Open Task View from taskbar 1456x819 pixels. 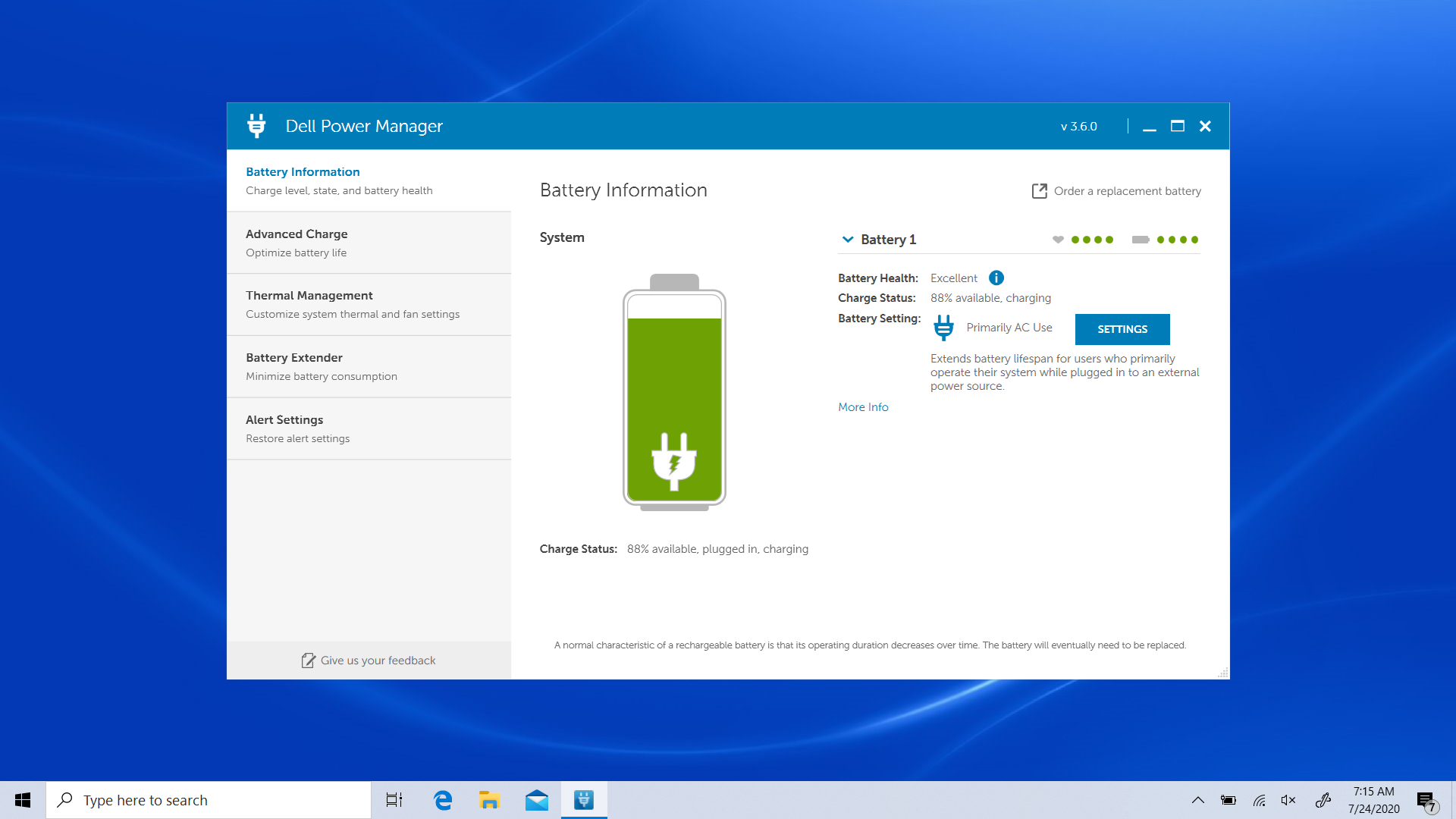[x=394, y=800]
